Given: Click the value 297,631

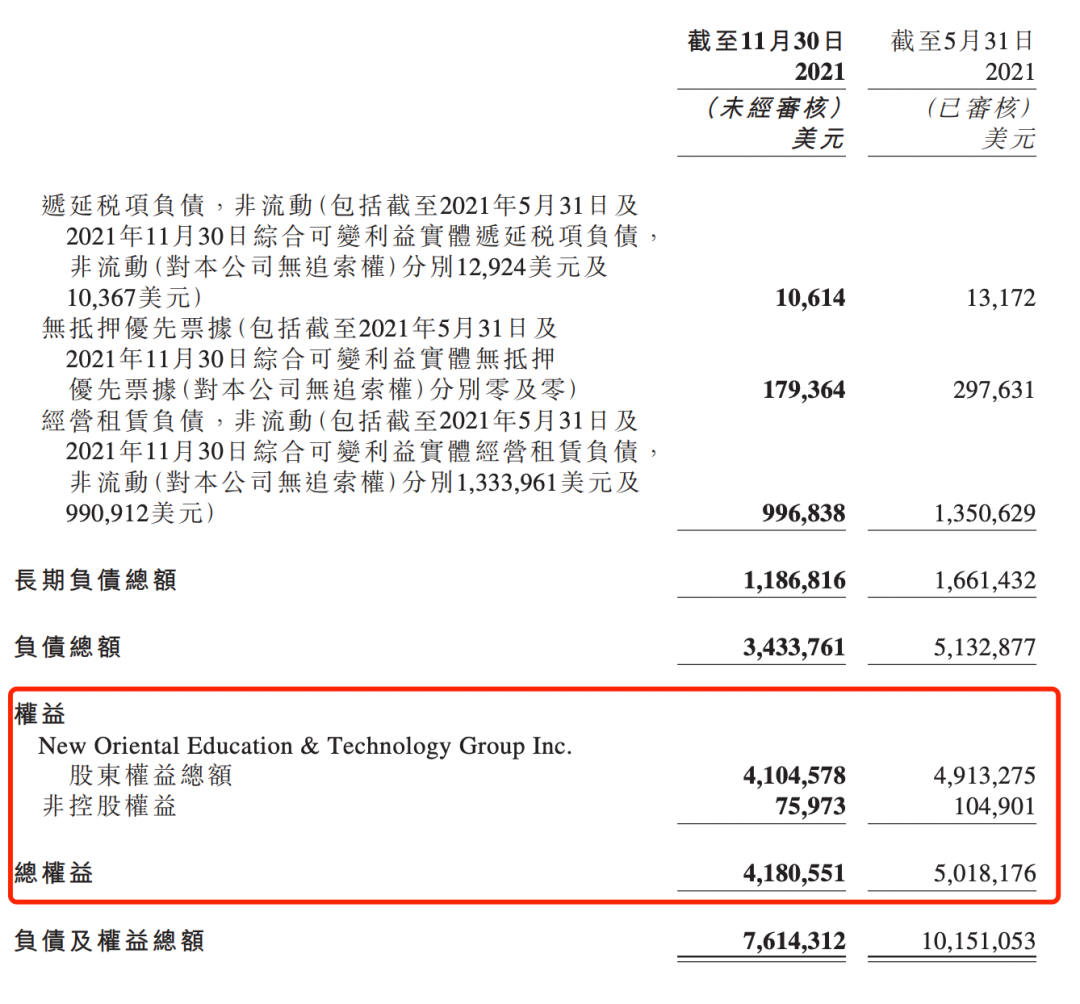Looking at the screenshot, I should pos(994,390).
